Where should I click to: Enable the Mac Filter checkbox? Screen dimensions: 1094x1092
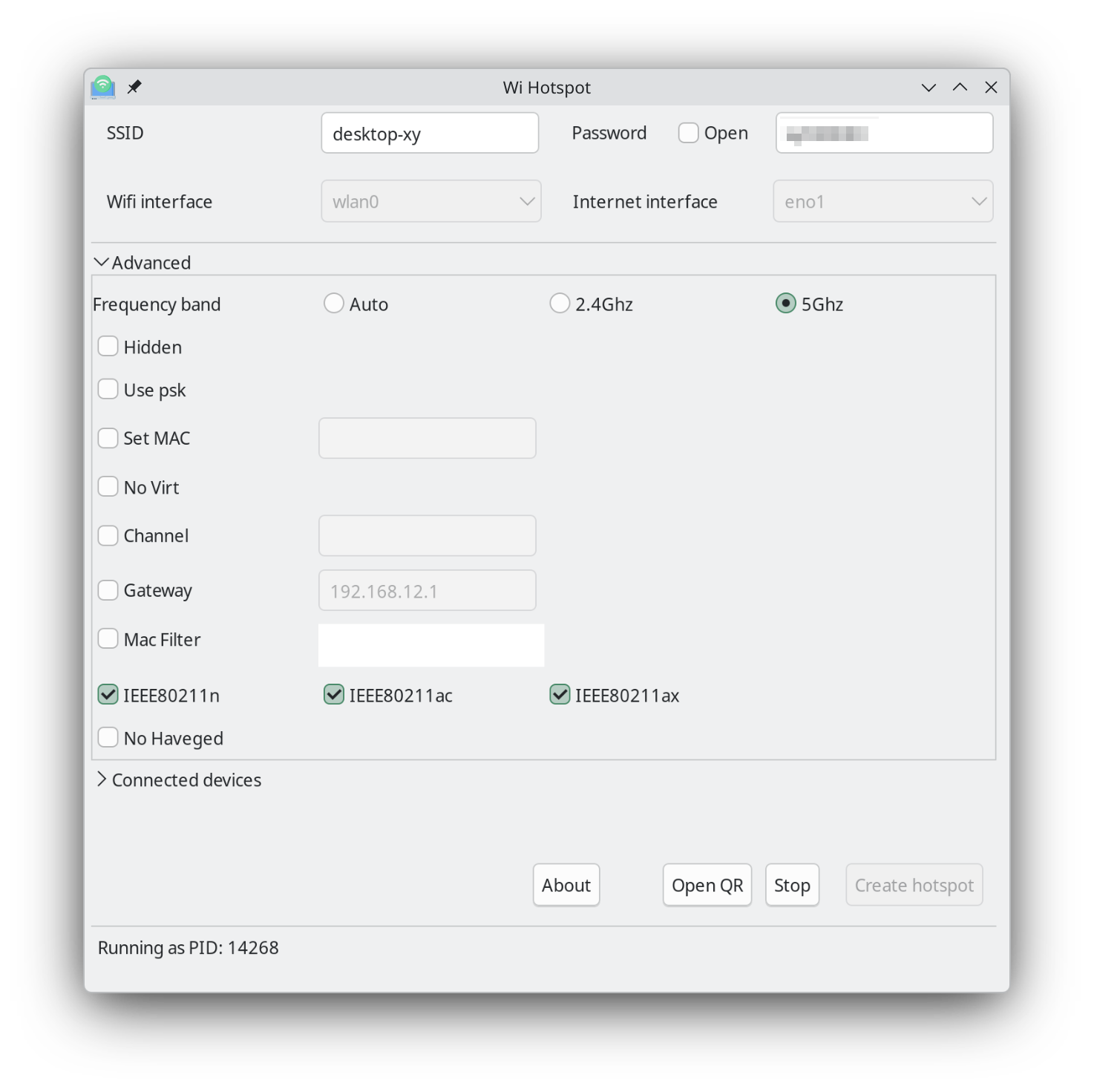[x=108, y=639]
